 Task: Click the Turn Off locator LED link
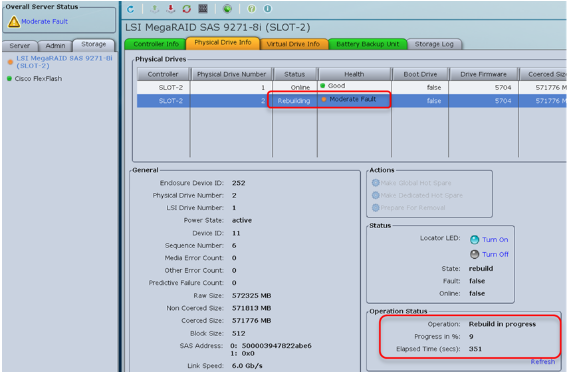pyautogui.click(x=495, y=254)
